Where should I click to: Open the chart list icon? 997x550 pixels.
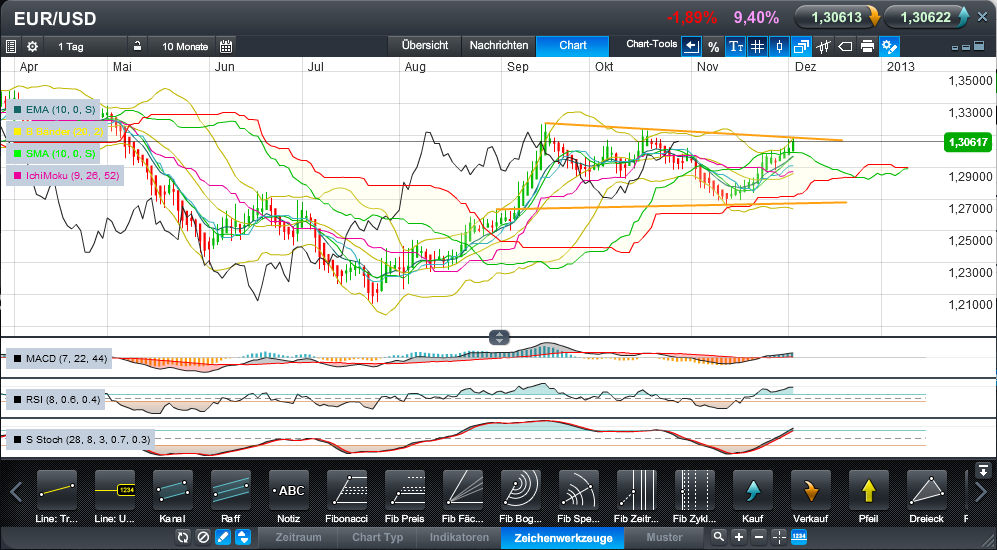[x=10, y=46]
